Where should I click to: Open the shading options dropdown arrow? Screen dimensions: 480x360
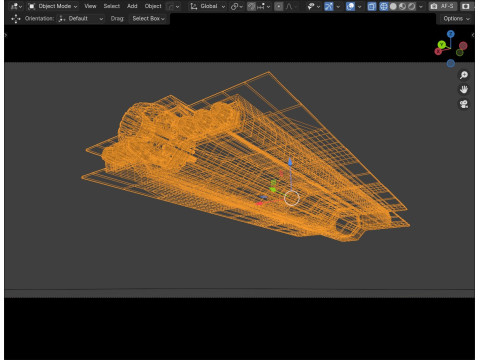click(x=421, y=6)
